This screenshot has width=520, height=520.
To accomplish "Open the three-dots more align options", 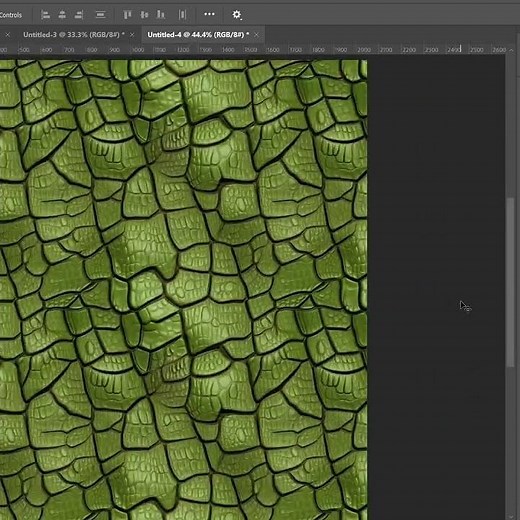I will point(209,14).
